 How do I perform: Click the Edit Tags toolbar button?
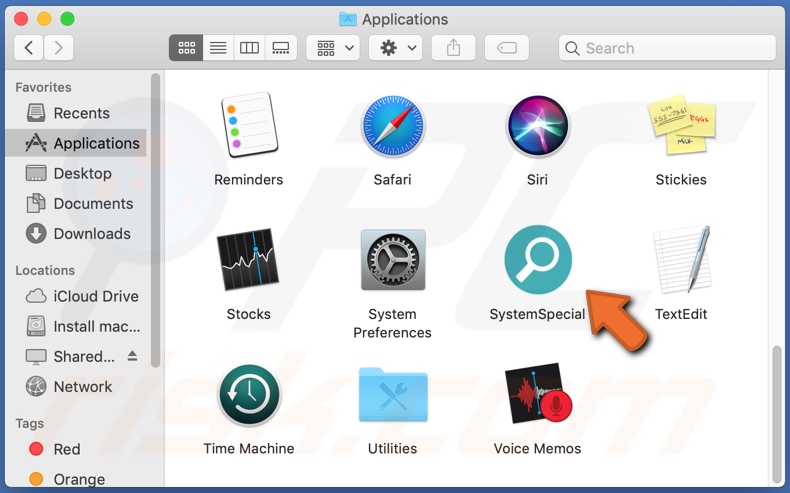click(x=507, y=48)
